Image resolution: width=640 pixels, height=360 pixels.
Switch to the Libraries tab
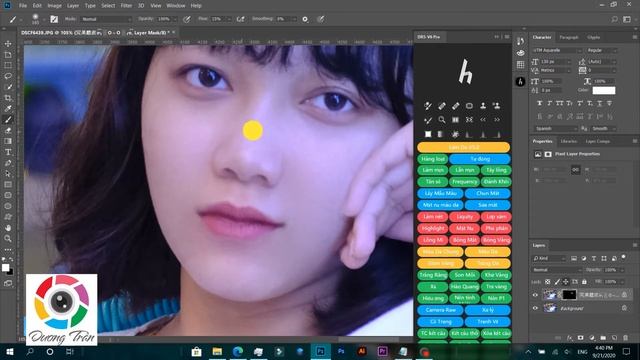point(569,141)
